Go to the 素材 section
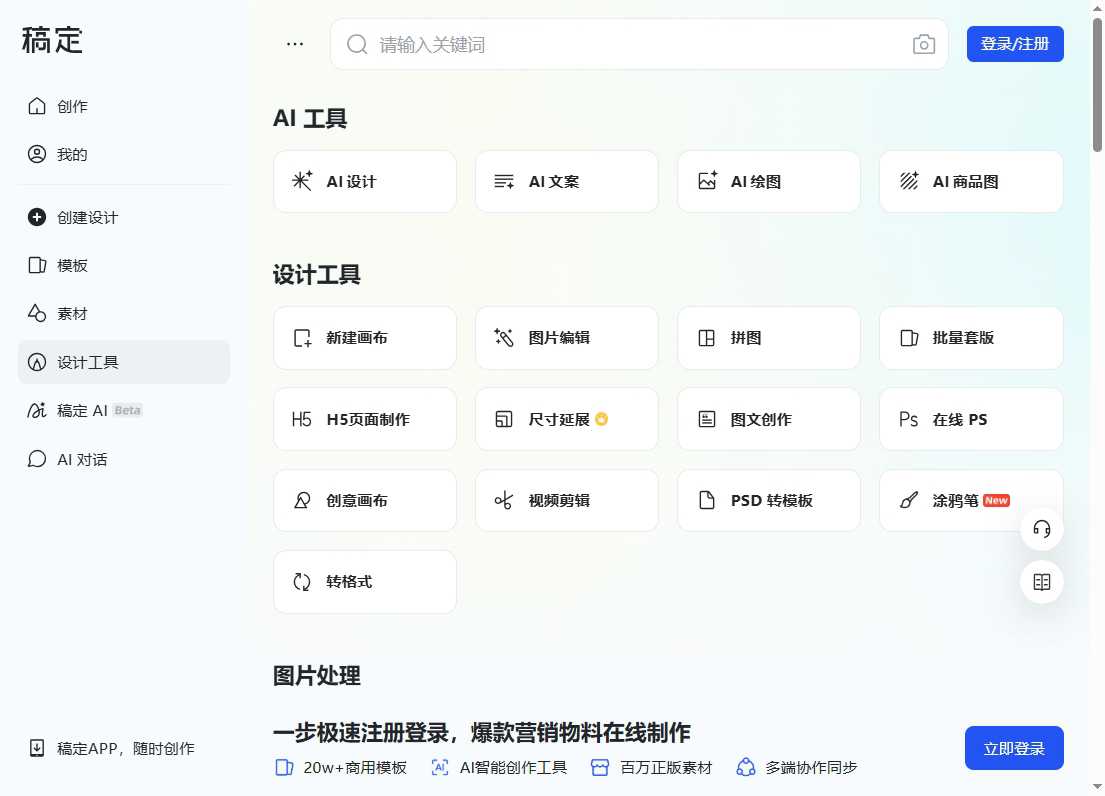 (72, 313)
